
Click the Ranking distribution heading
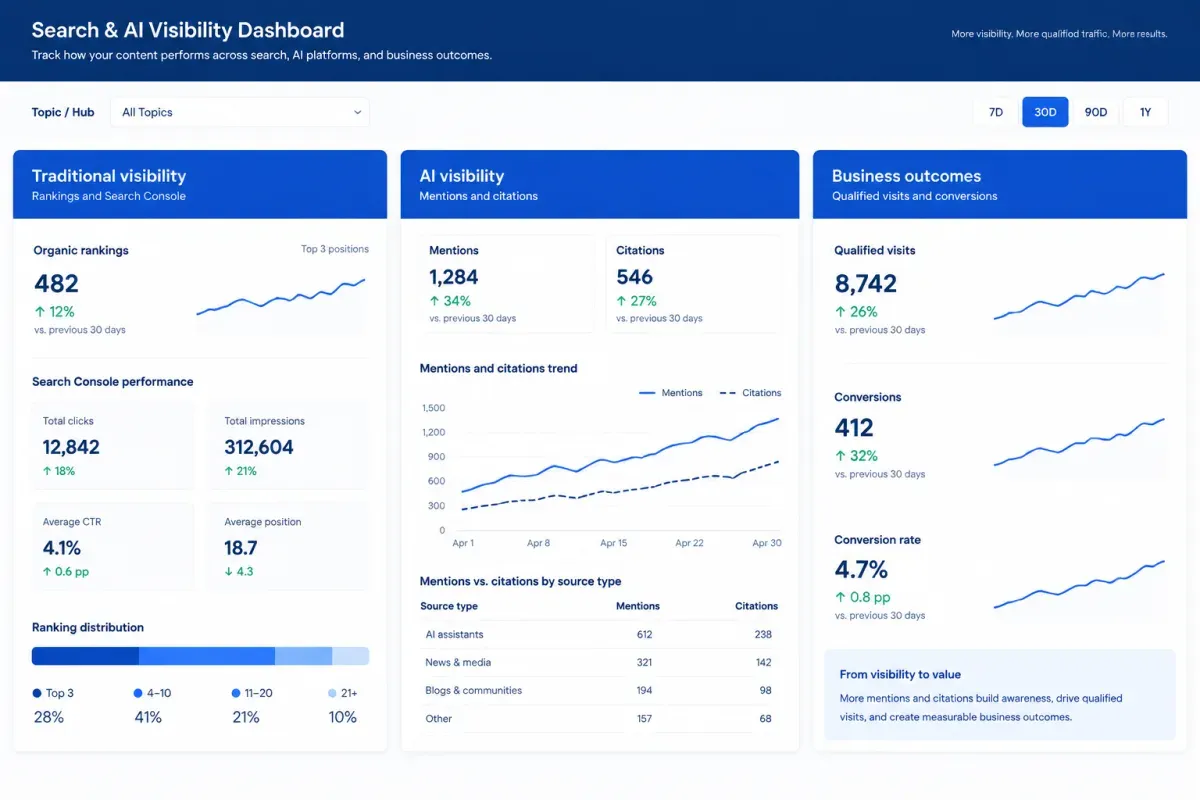click(x=88, y=627)
